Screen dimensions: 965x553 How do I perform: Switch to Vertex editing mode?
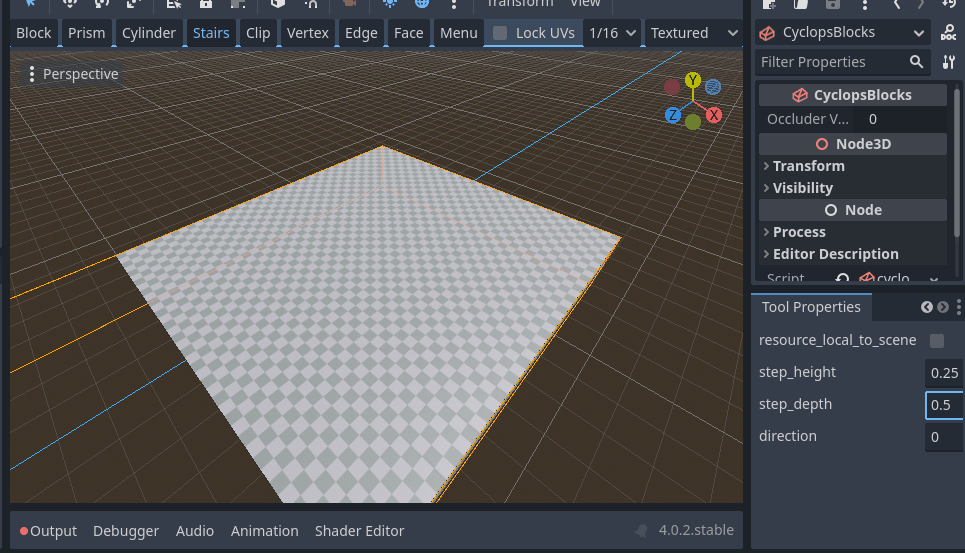[307, 33]
